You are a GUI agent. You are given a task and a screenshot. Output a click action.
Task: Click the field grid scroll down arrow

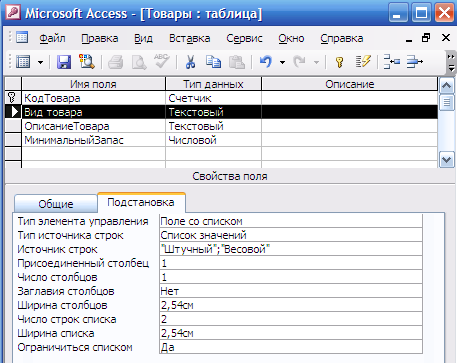pyautogui.click(x=446, y=160)
